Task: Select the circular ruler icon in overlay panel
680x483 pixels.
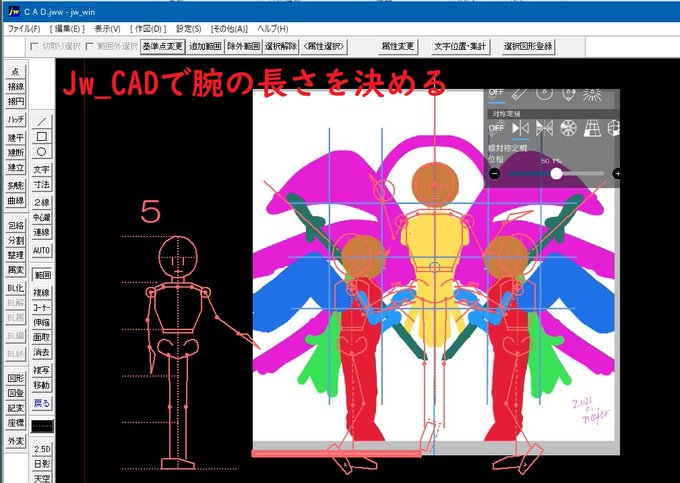Action: 544,93
